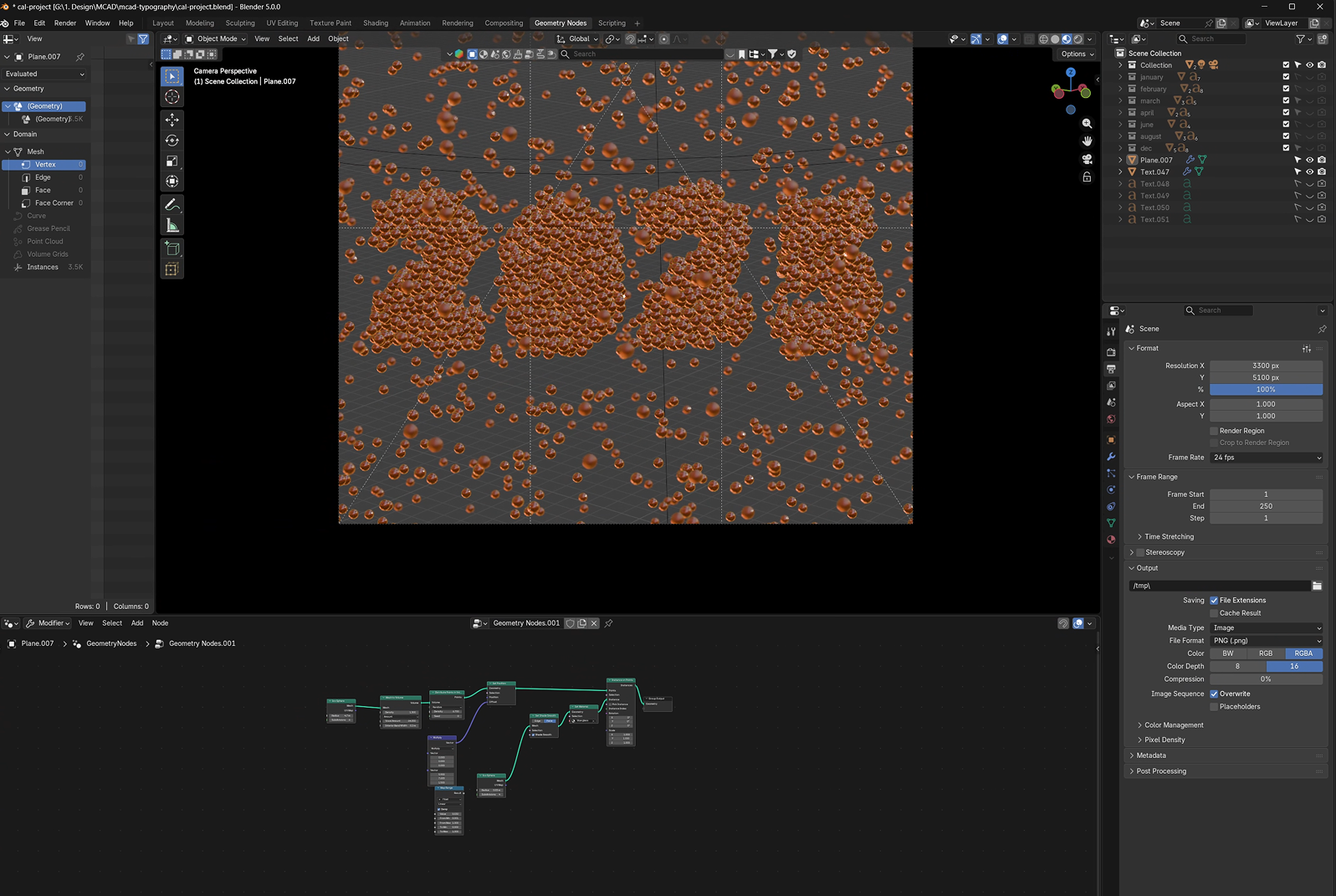Hide Plane.007 in viewport via eye icon
Screen dimensions: 1336x896
(1310, 160)
